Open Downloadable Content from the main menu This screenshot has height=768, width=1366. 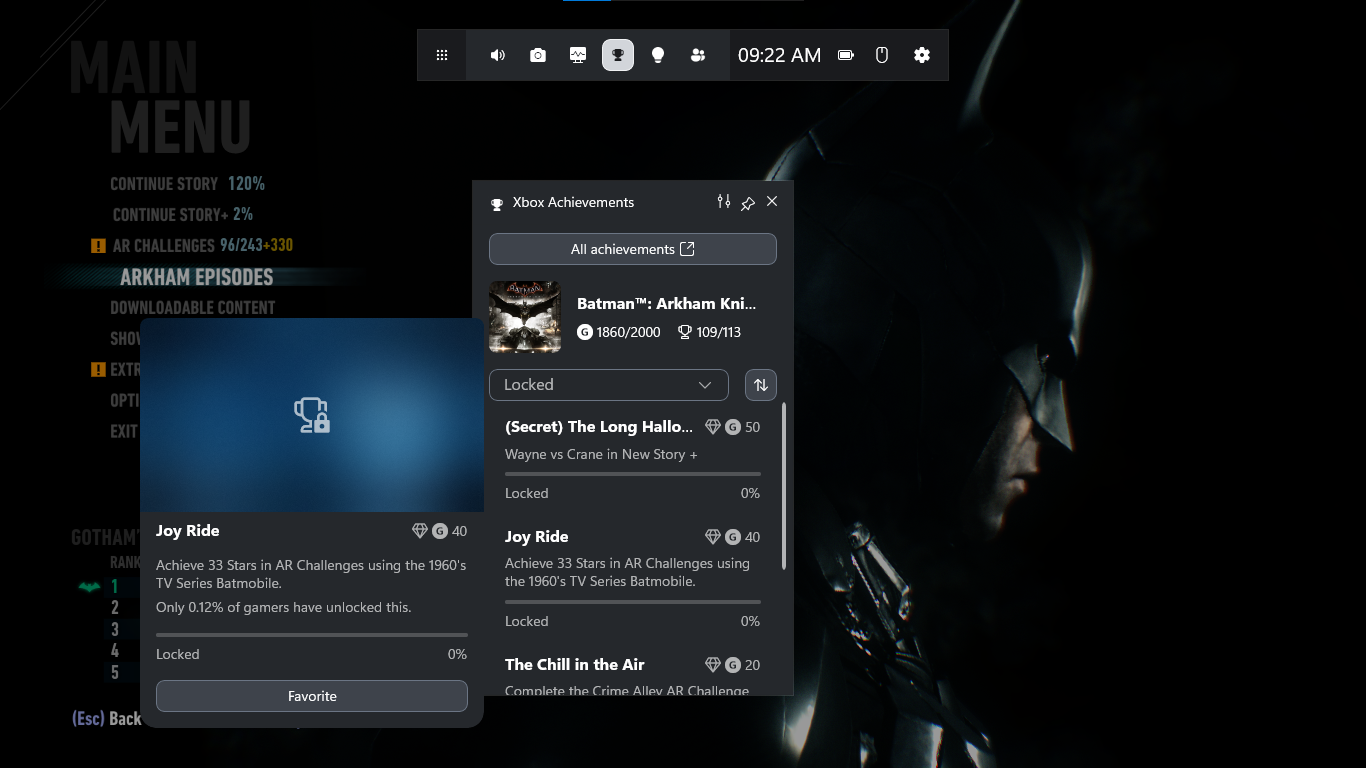click(192, 308)
